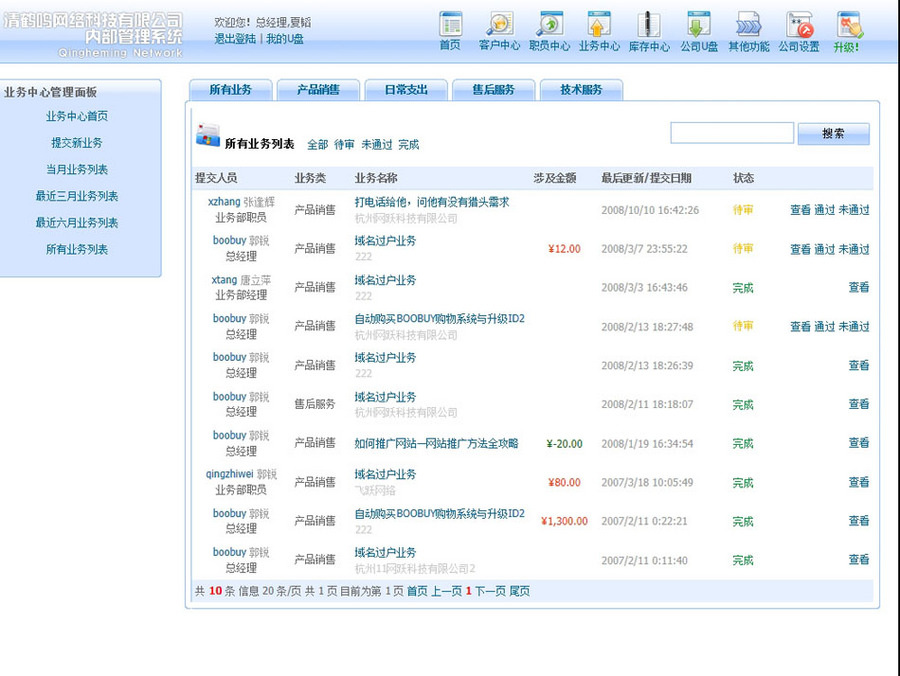Open business 如何推广网站—网站推广方法全攻略
This screenshot has height=676, width=900.
pyautogui.click(x=436, y=444)
